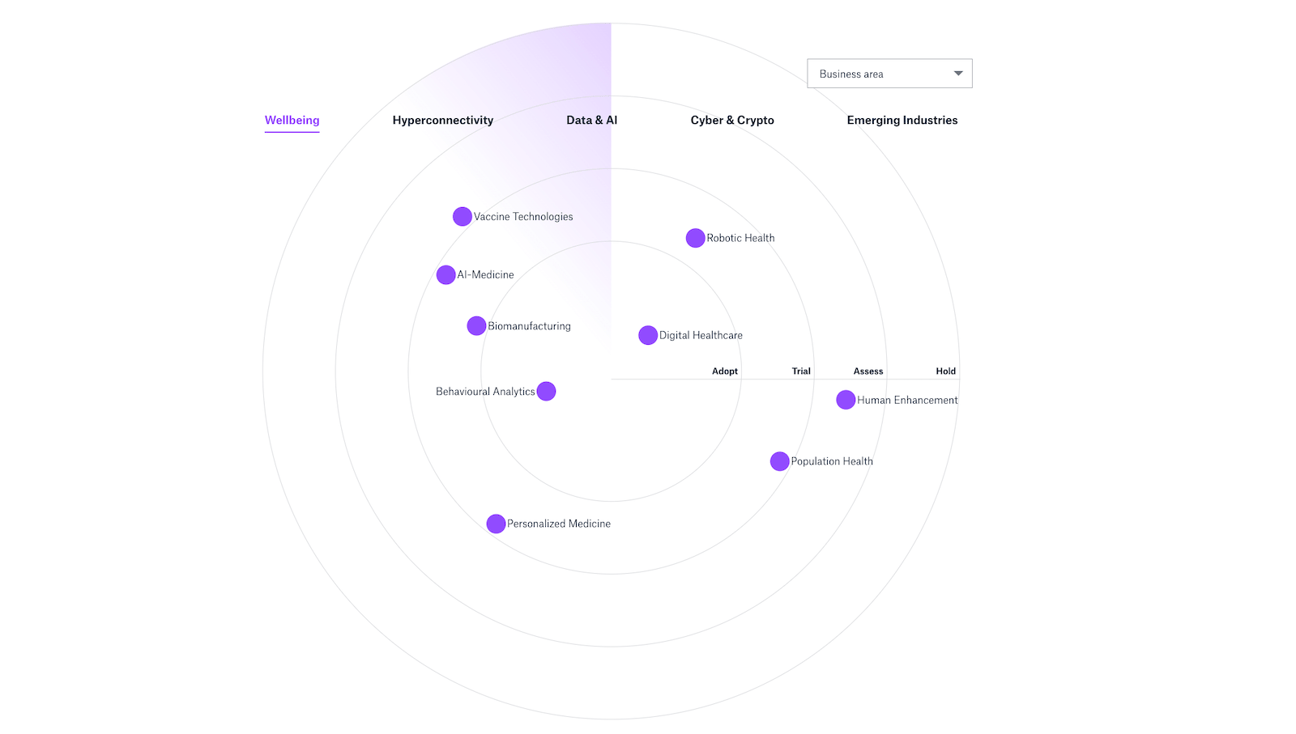Click the Digital Healthcare text label
Viewport: 1296px width, 734px height.
(x=701, y=335)
